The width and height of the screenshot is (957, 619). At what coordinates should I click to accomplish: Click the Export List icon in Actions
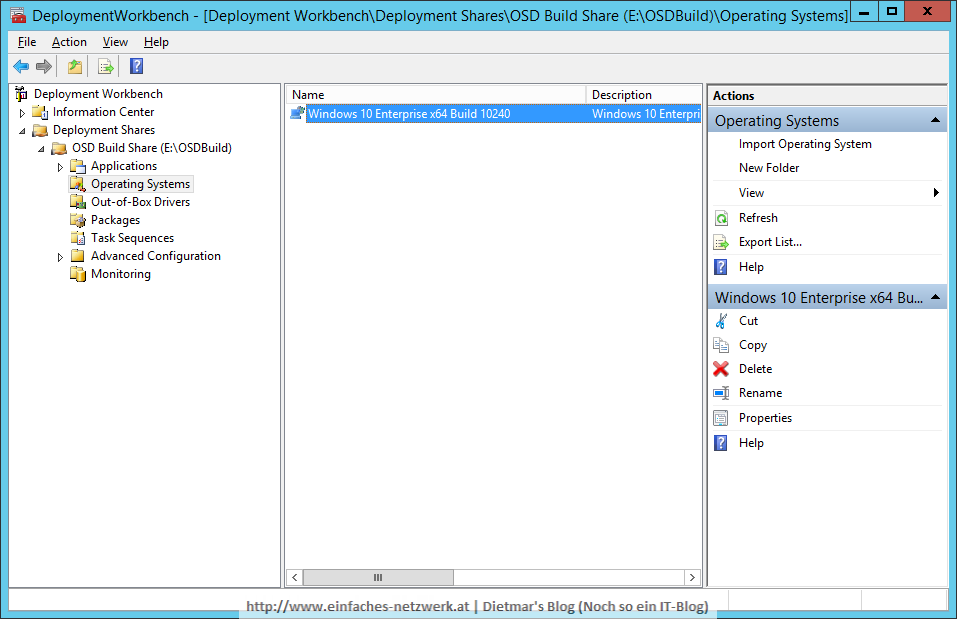coord(721,242)
